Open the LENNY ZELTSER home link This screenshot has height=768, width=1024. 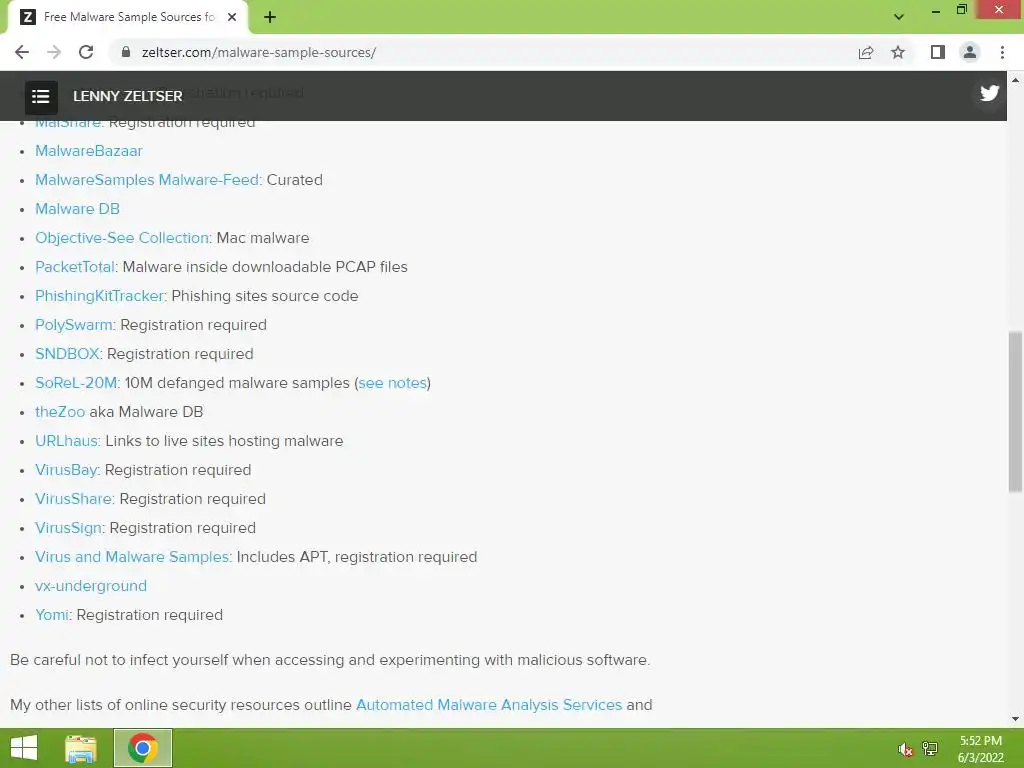127,97
